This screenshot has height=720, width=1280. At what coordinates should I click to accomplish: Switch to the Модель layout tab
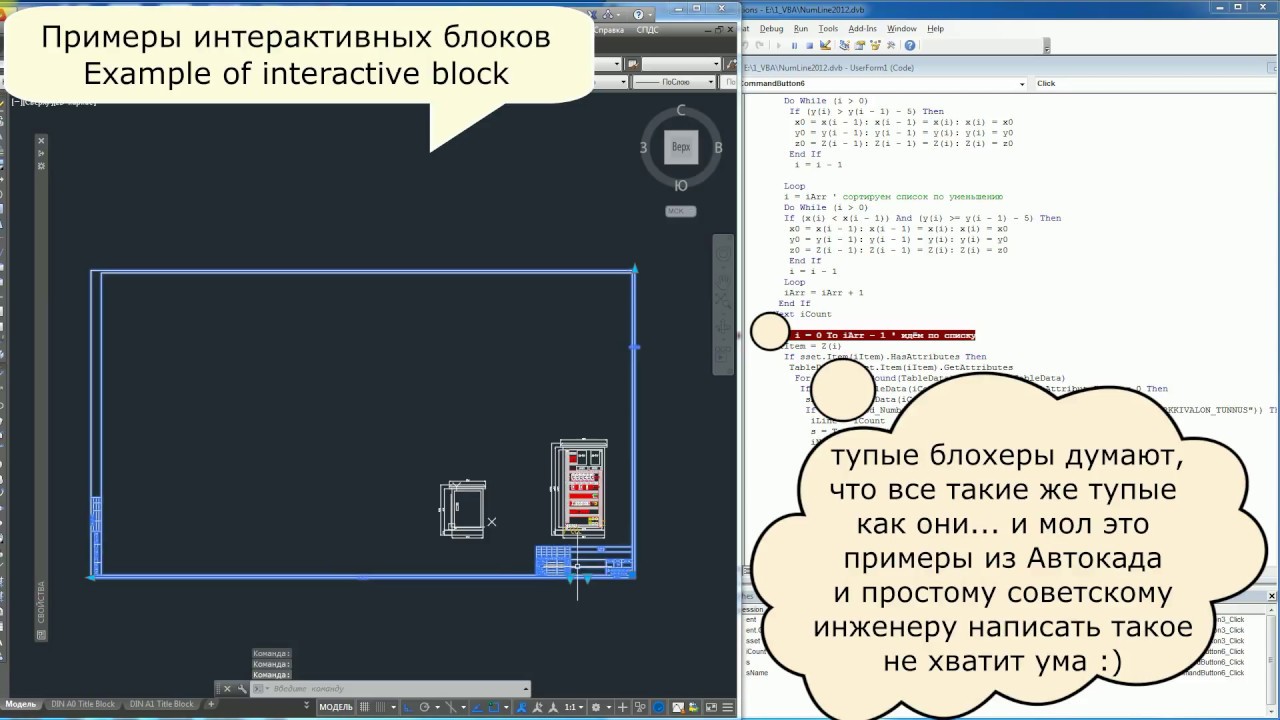point(20,704)
